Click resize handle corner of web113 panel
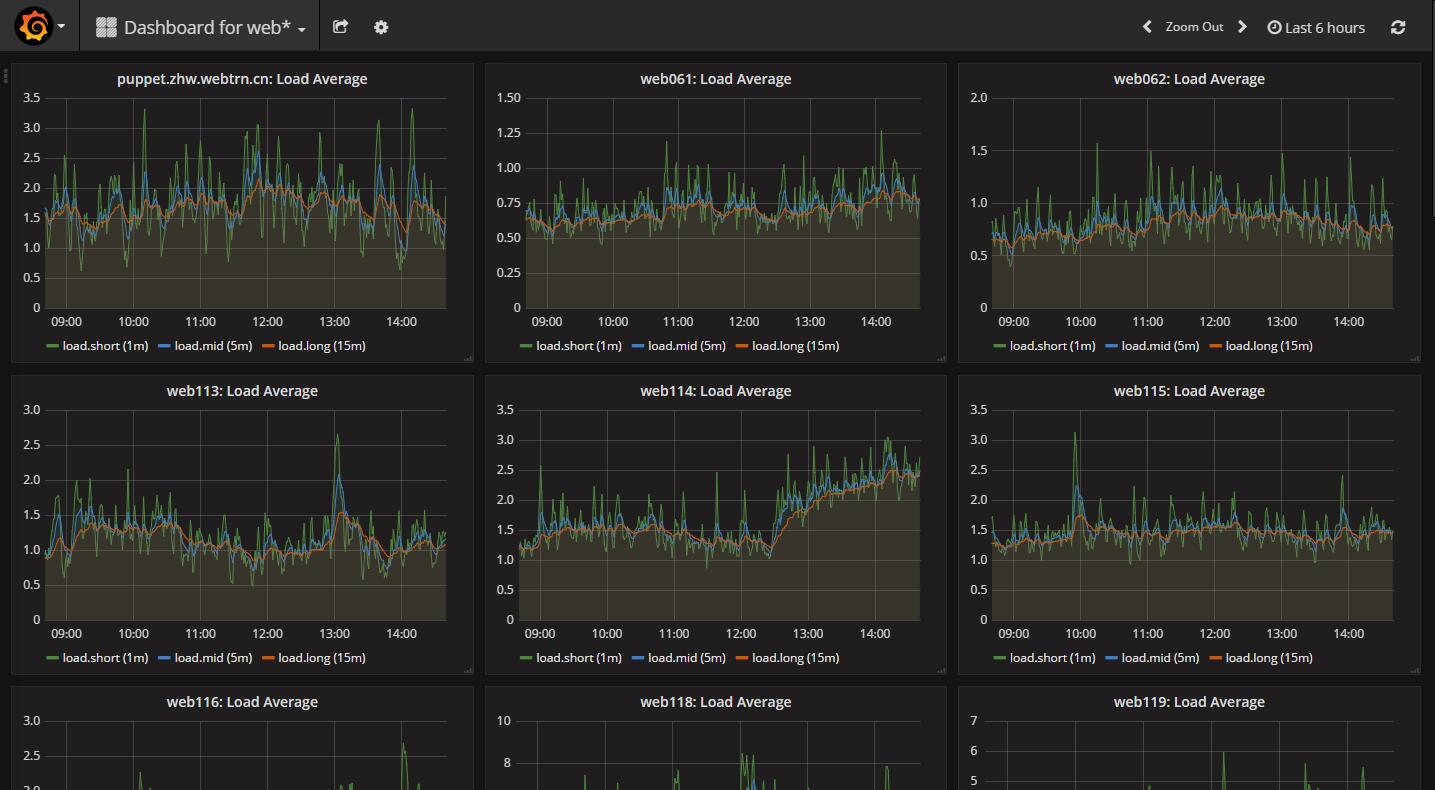 pyautogui.click(x=467, y=669)
